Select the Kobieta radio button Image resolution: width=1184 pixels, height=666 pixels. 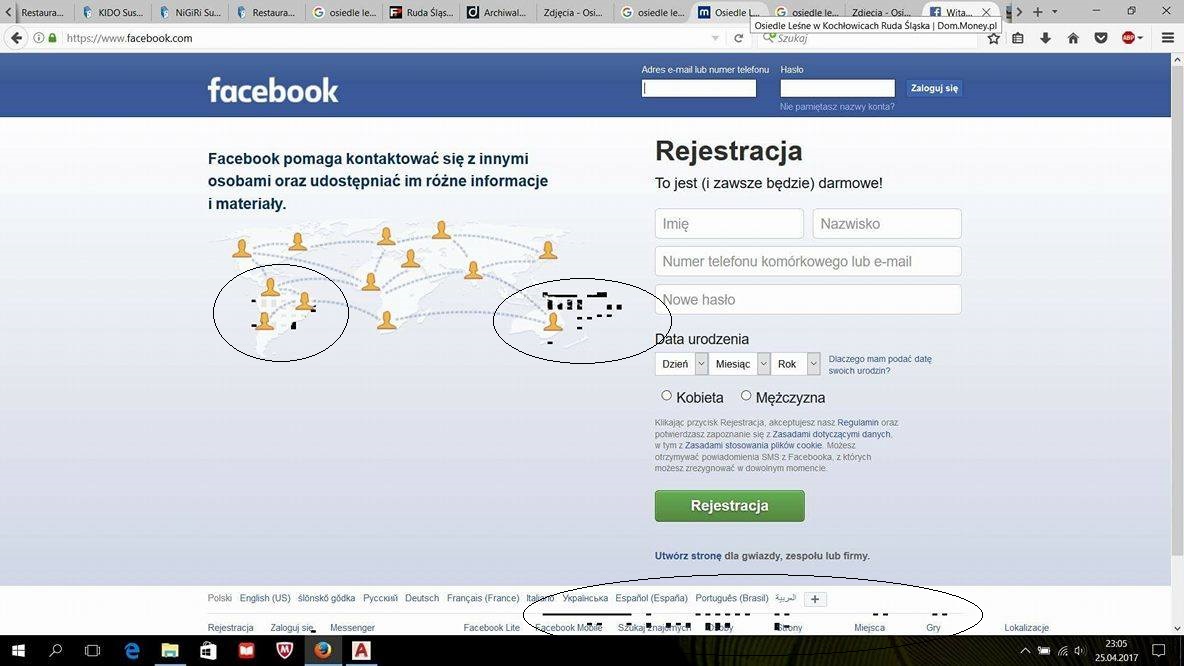point(666,396)
